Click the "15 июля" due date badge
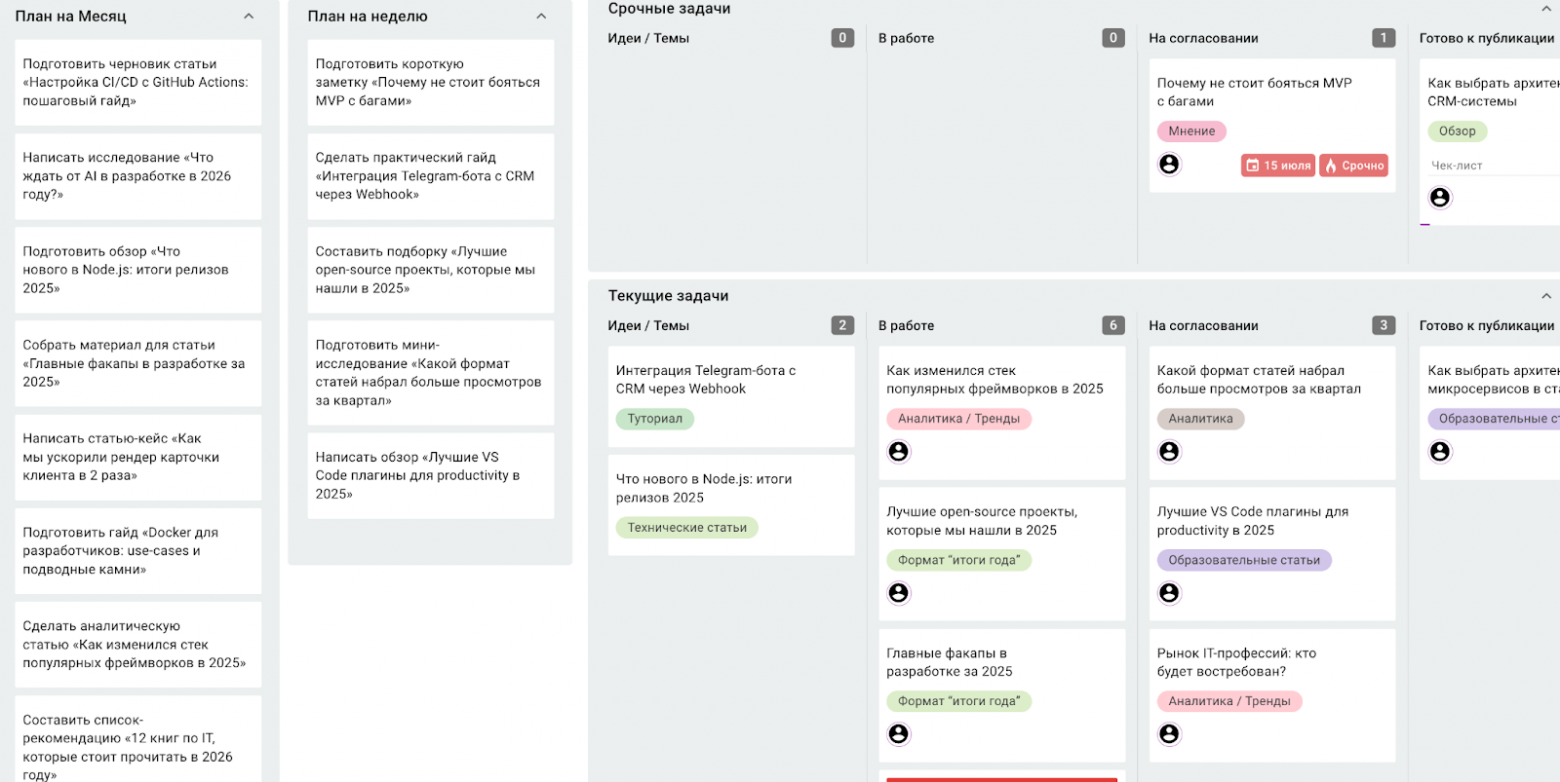 [1278, 166]
